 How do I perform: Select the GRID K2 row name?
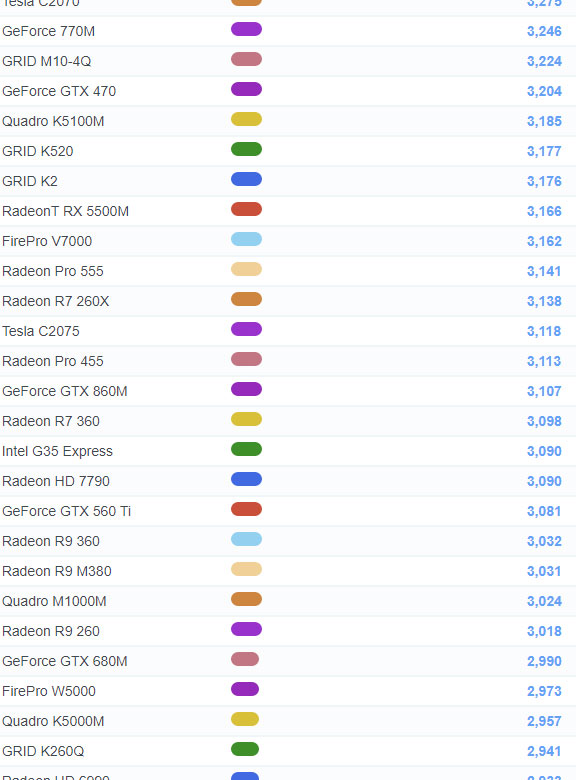click(30, 181)
